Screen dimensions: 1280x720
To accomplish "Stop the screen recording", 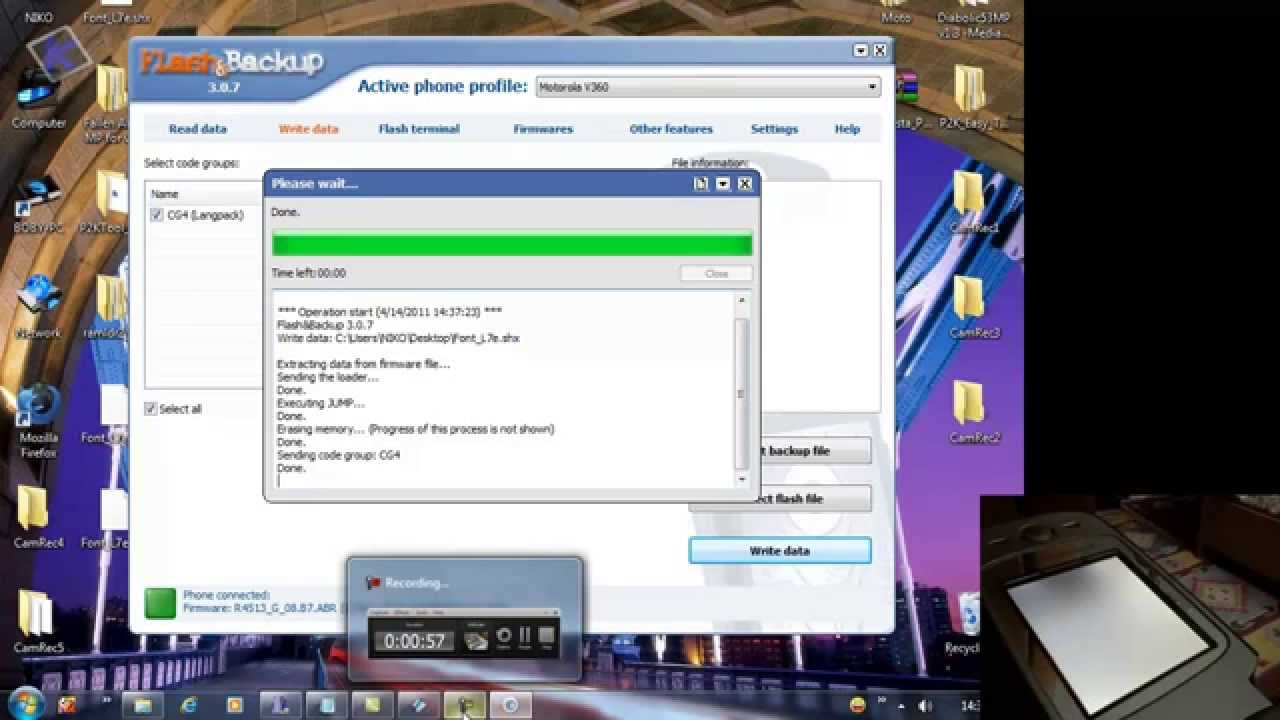I will (x=547, y=637).
